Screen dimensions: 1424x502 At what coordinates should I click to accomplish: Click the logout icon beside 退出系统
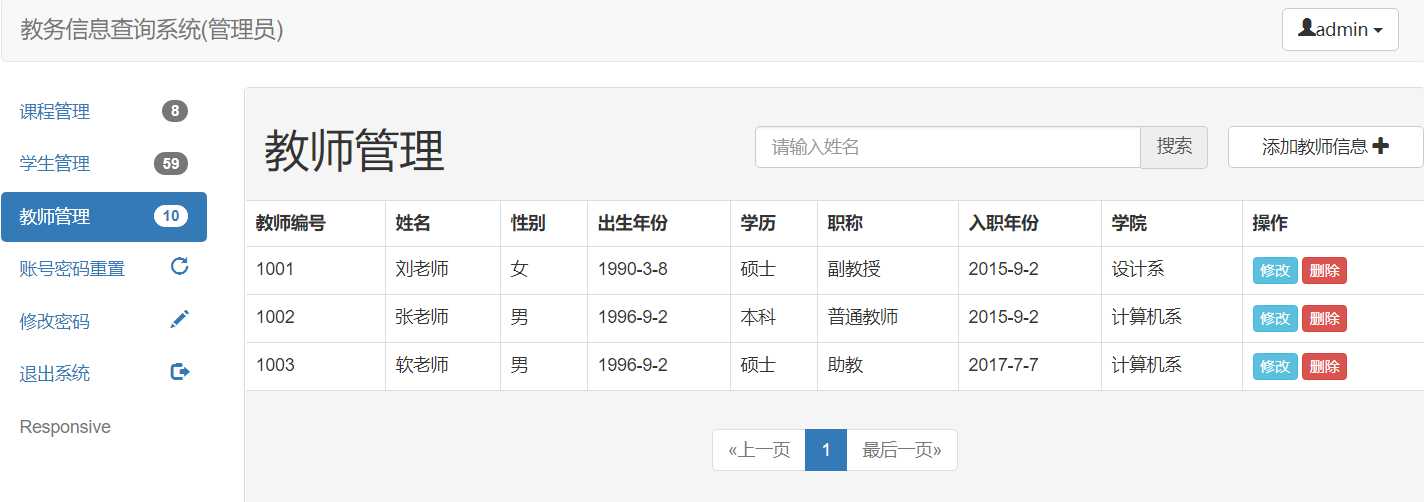tap(180, 372)
